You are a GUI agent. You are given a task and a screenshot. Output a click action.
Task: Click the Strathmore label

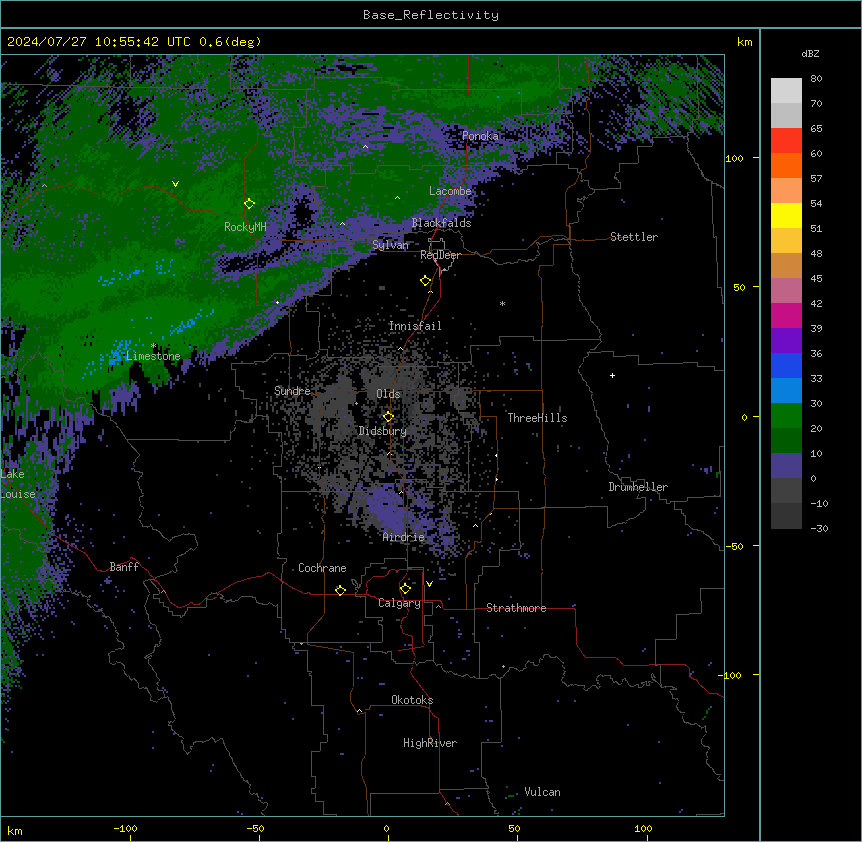(516, 608)
